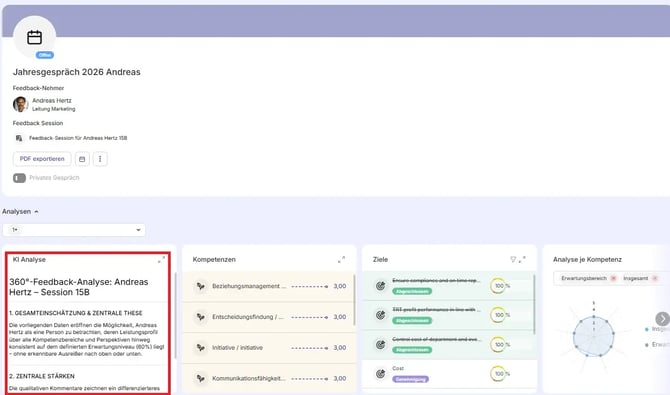Click the target icon of 'Ensure compliance' goal
670x395 pixels.
tap(380, 286)
